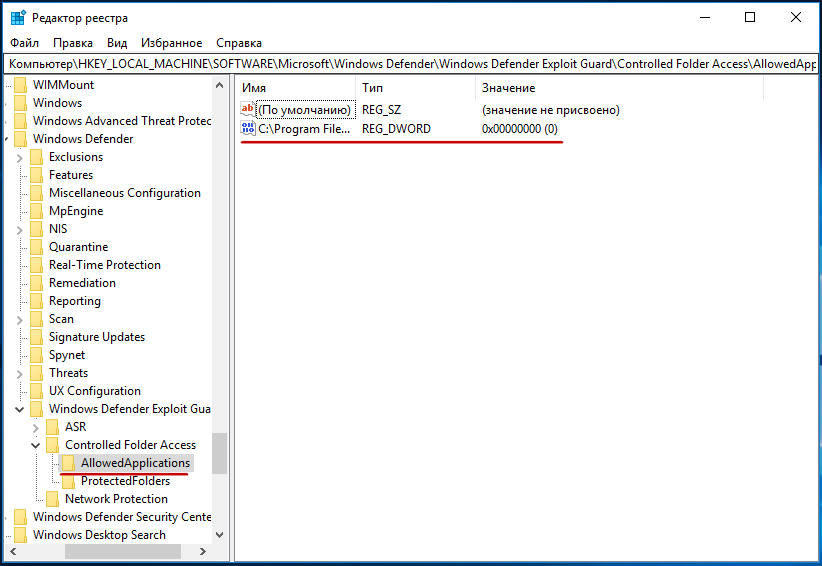Select the Remediation folder icon

click(37, 283)
